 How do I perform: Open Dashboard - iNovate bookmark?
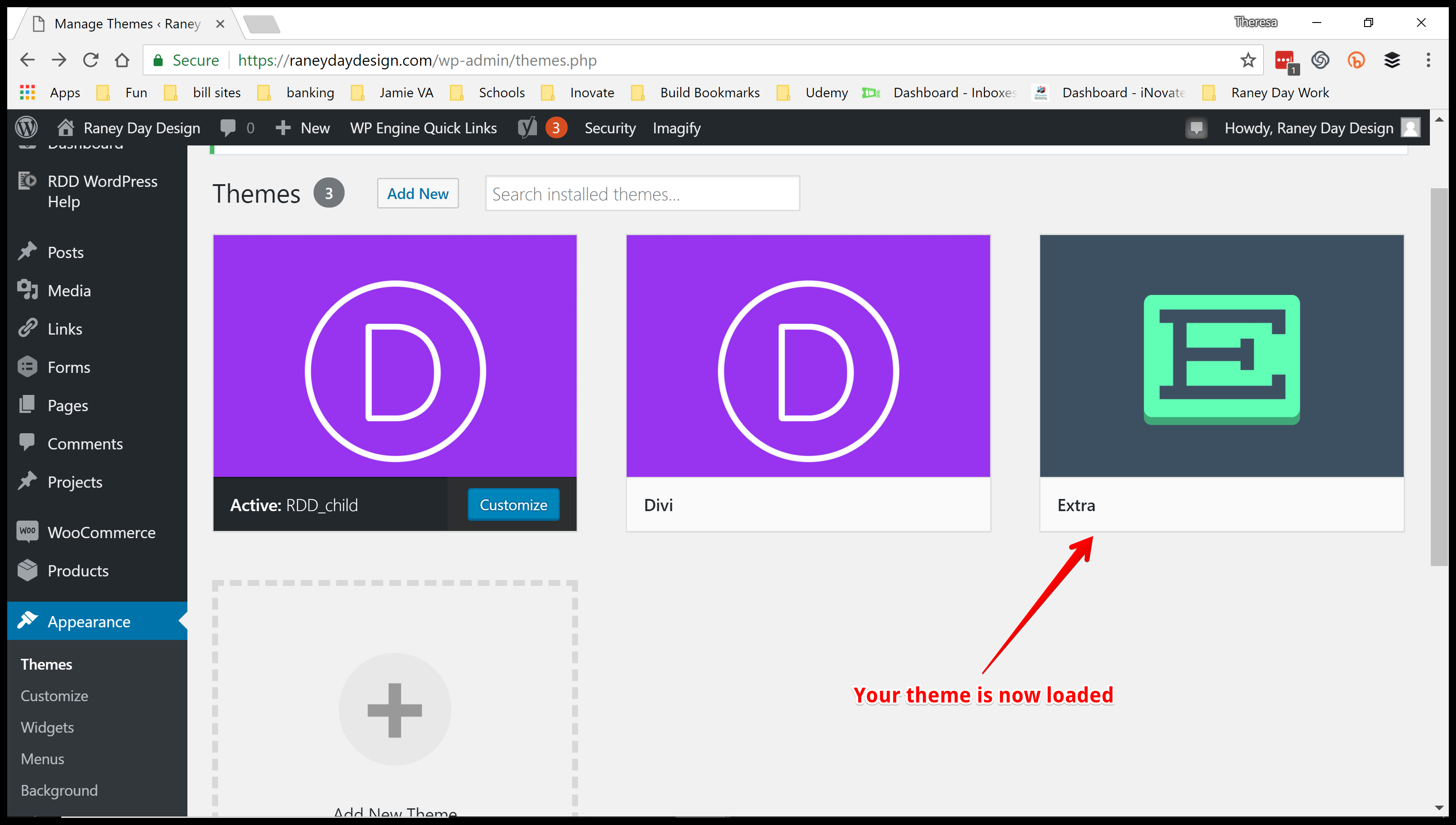point(1109,92)
